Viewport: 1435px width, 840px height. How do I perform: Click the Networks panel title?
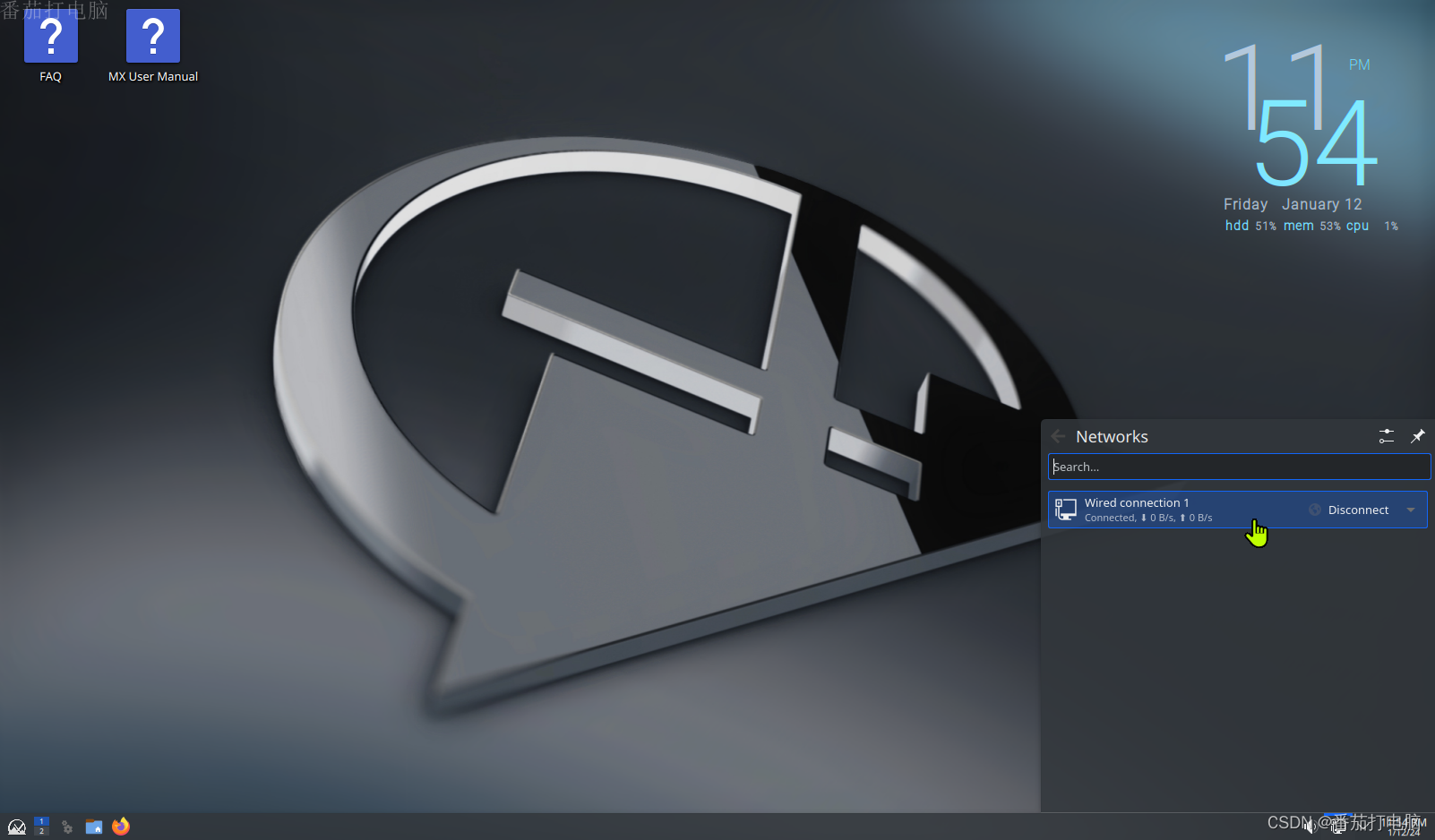pos(1112,436)
